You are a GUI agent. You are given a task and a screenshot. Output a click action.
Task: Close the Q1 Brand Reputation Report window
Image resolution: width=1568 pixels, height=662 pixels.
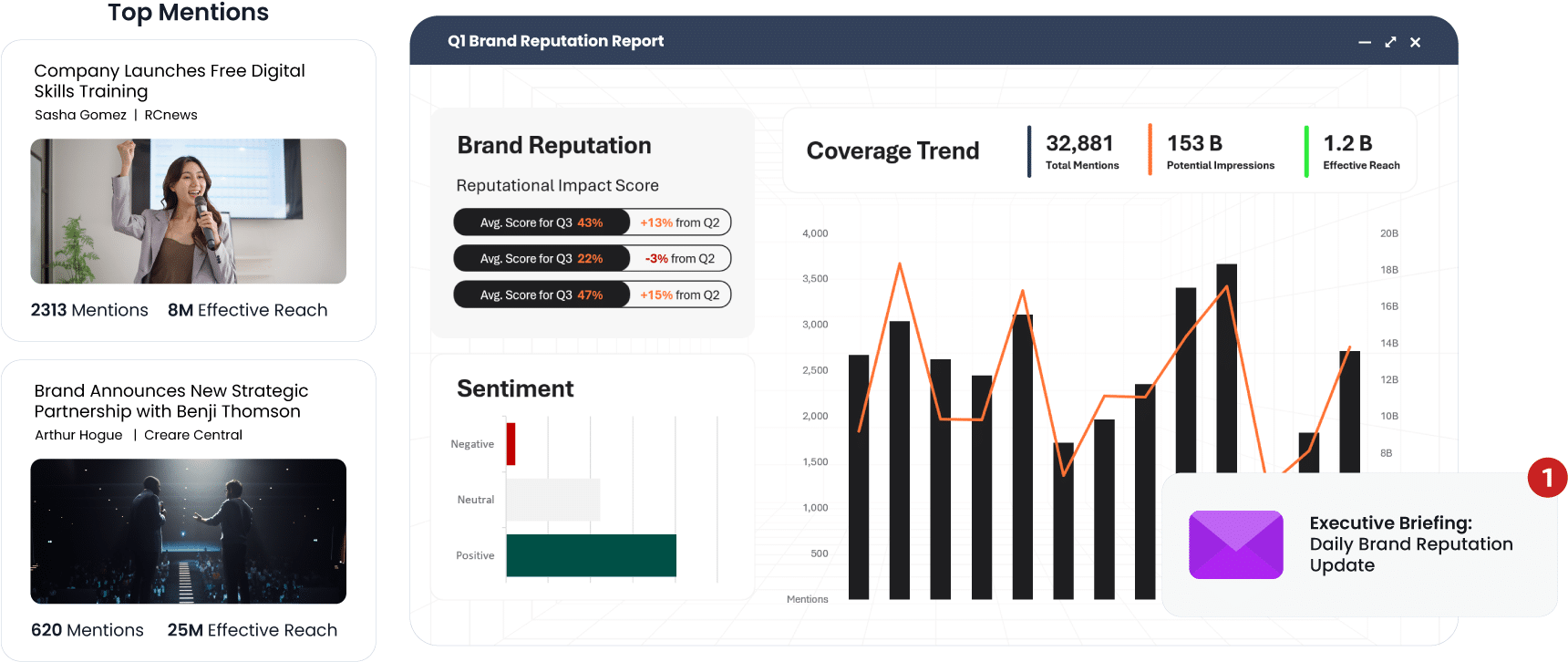(x=1416, y=42)
